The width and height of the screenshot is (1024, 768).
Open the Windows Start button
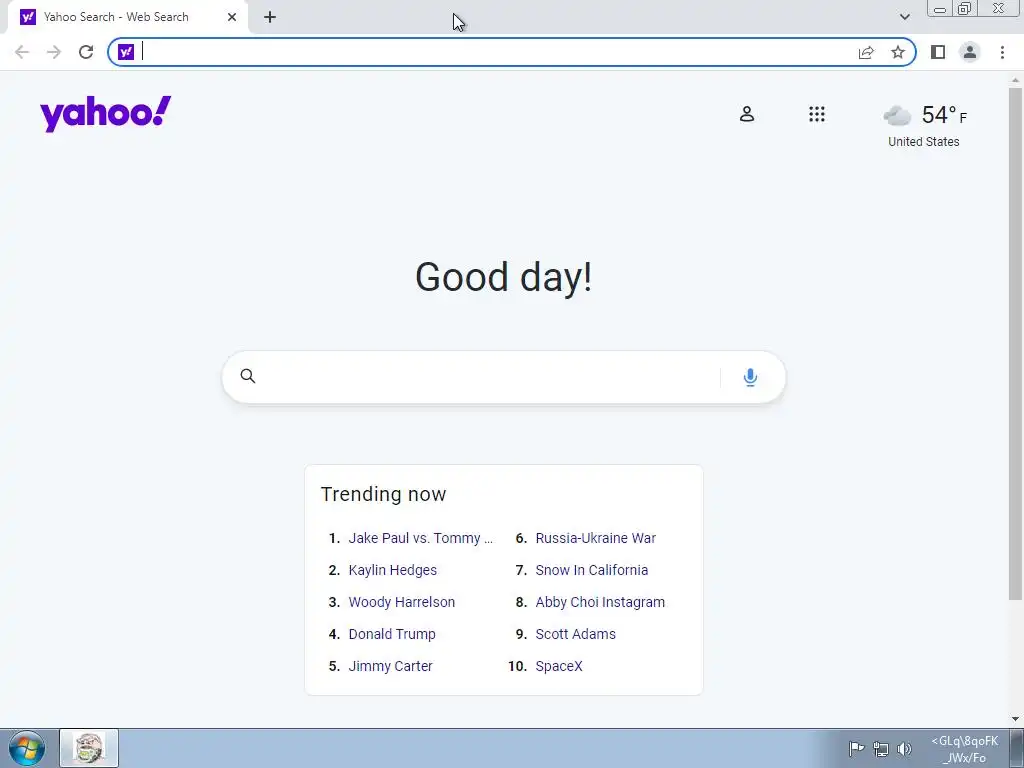pos(27,748)
